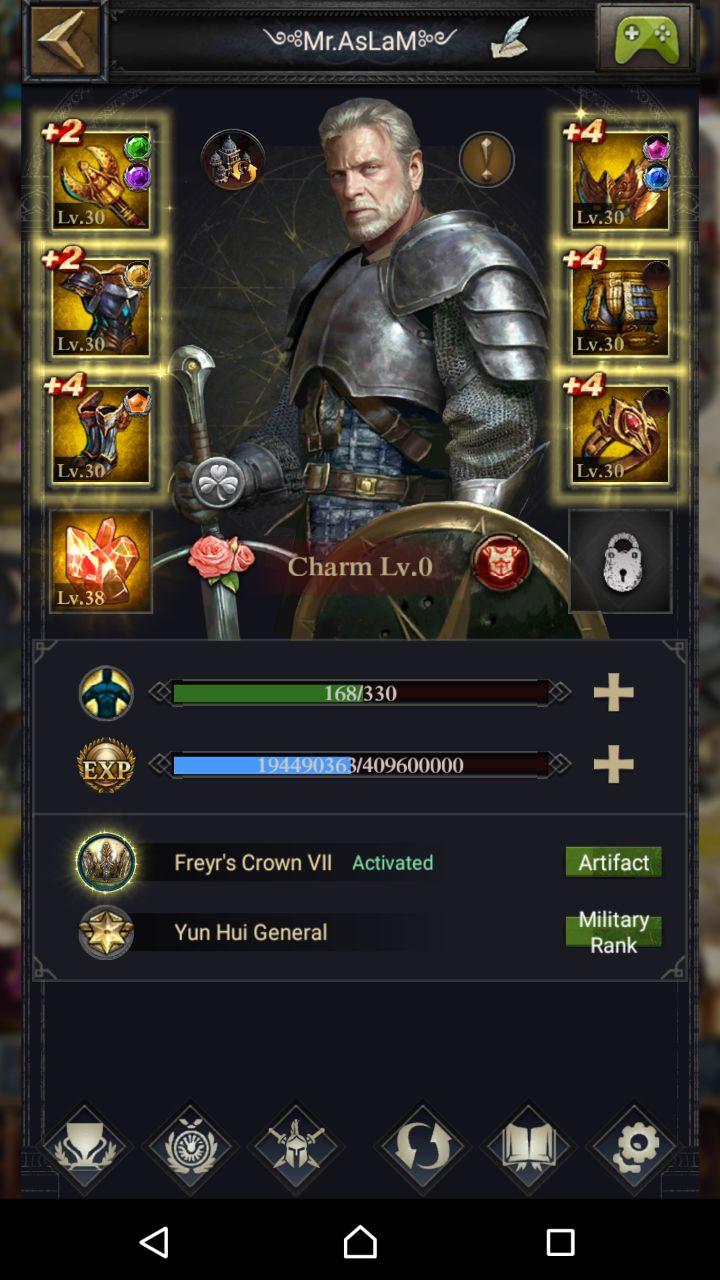This screenshot has height=1280, width=720.
Task: Tap the red armor emblem icon
Action: [501, 562]
